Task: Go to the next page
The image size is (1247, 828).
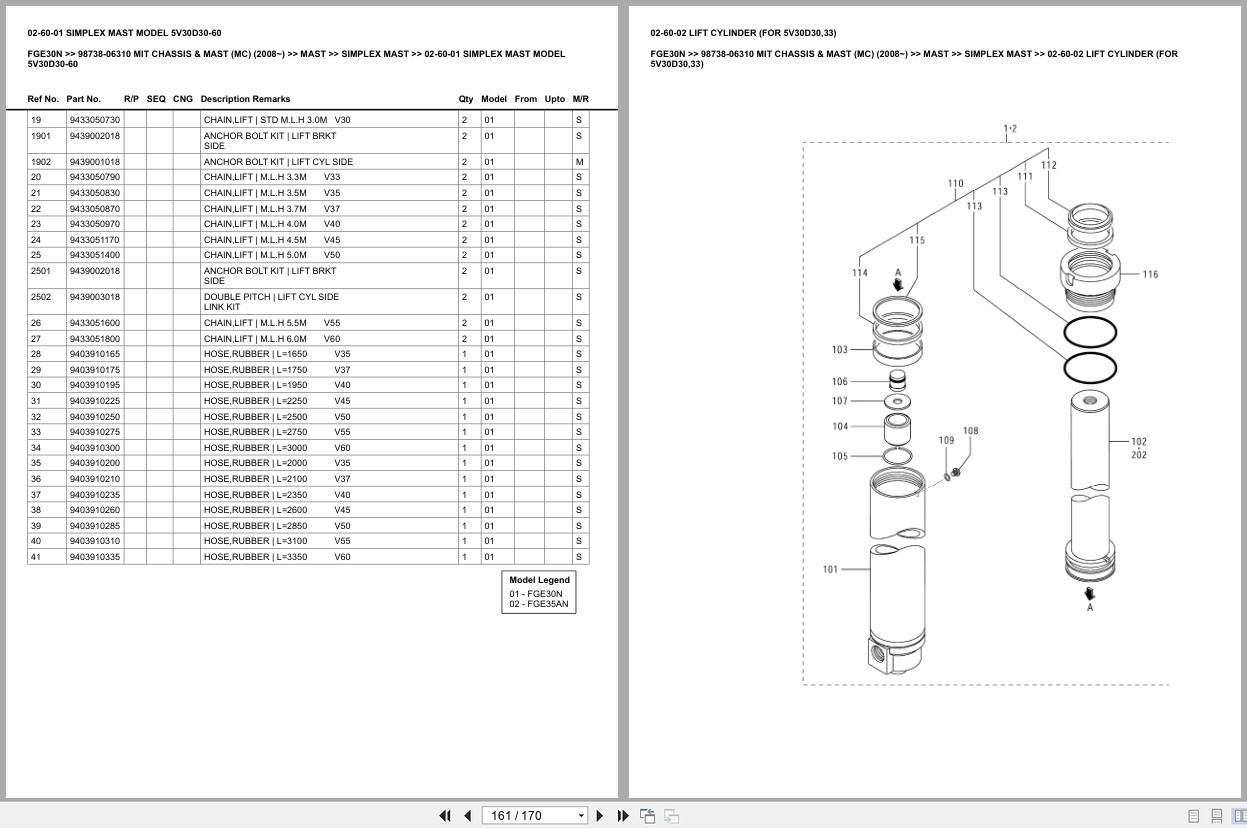Action: (600, 815)
